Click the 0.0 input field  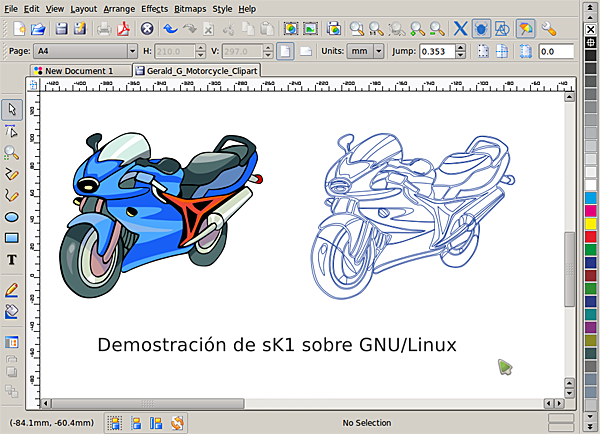[556, 51]
